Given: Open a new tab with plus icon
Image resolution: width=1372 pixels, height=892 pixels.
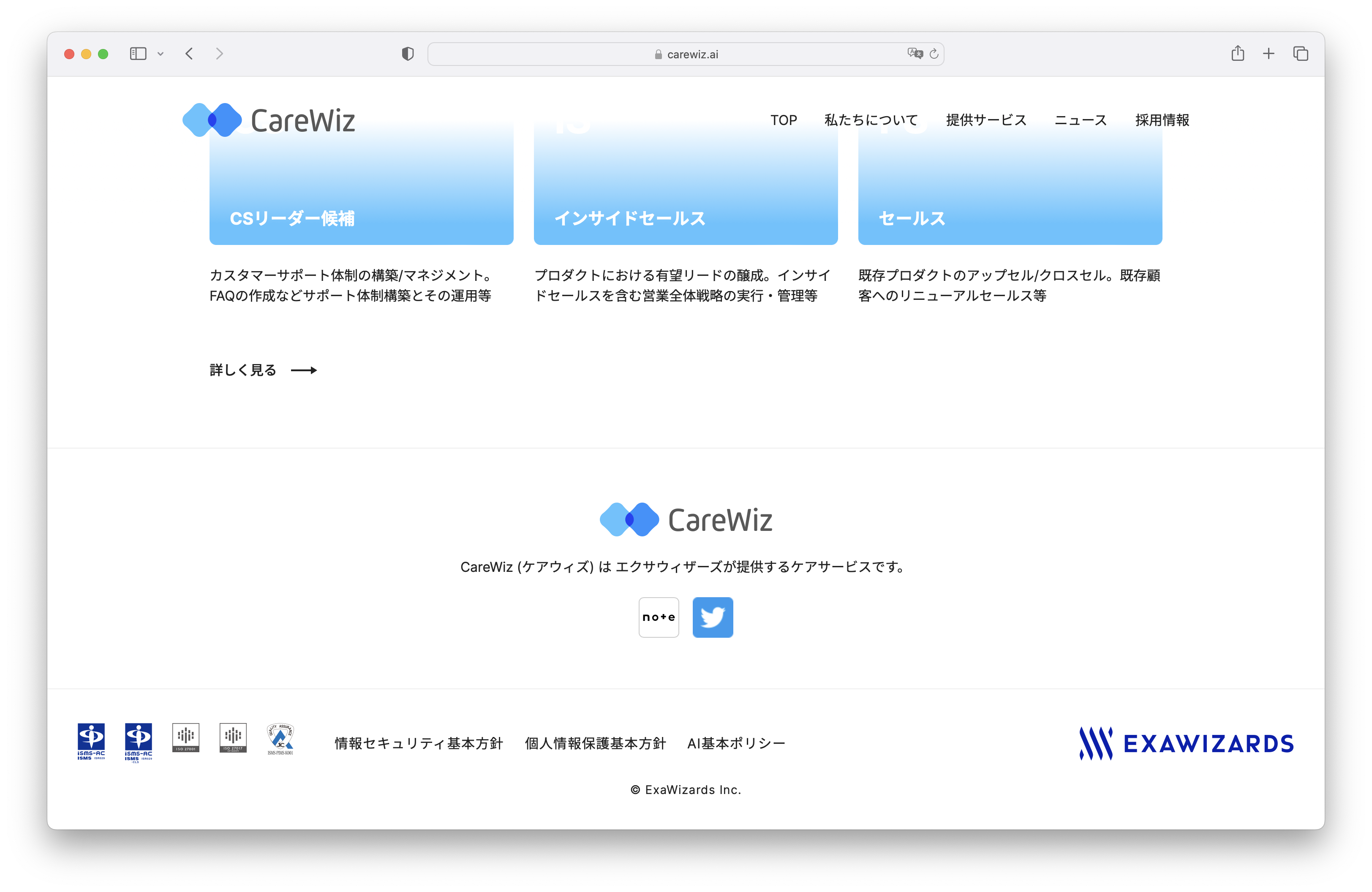Looking at the screenshot, I should (x=1268, y=54).
